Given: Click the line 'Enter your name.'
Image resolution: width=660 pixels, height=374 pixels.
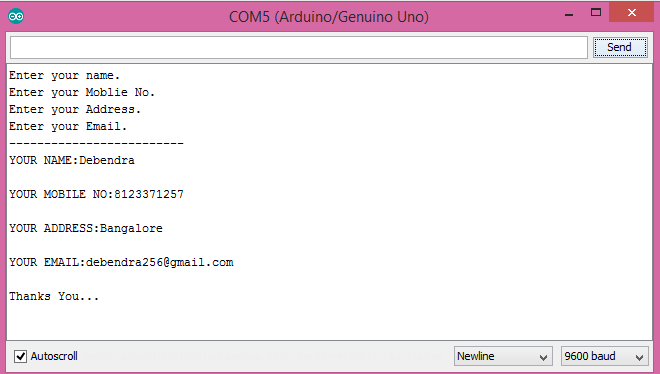Looking at the screenshot, I should [65, 76].
